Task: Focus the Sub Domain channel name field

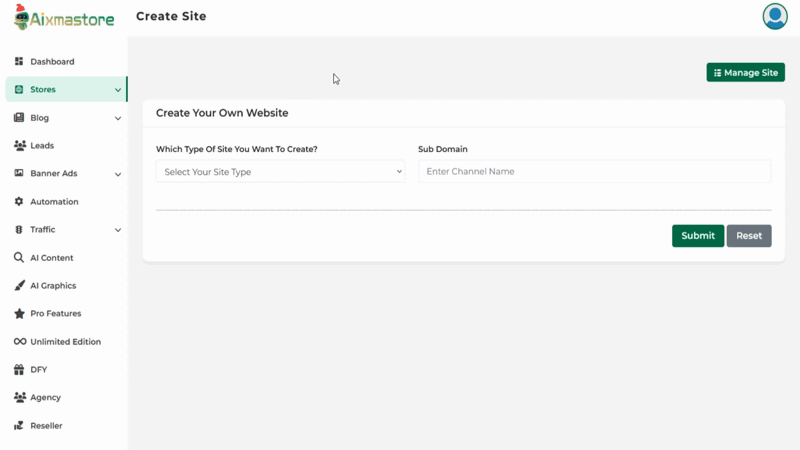Action: [x=594, y=171]
